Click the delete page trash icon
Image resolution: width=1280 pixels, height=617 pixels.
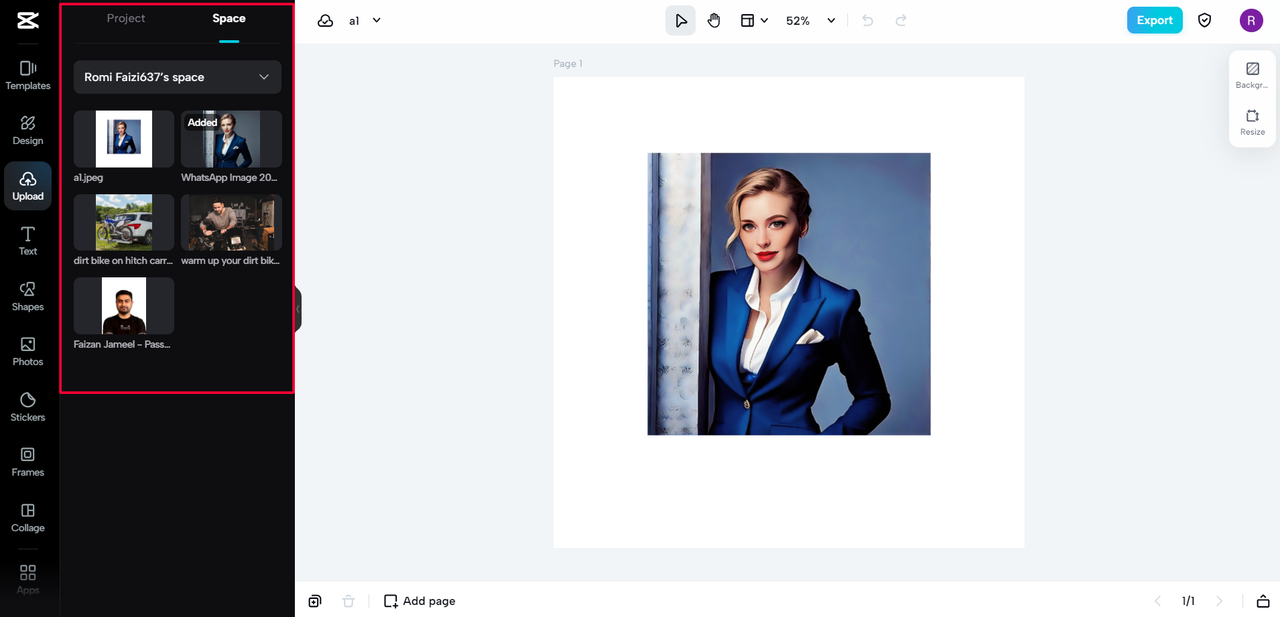pos(348,601)
